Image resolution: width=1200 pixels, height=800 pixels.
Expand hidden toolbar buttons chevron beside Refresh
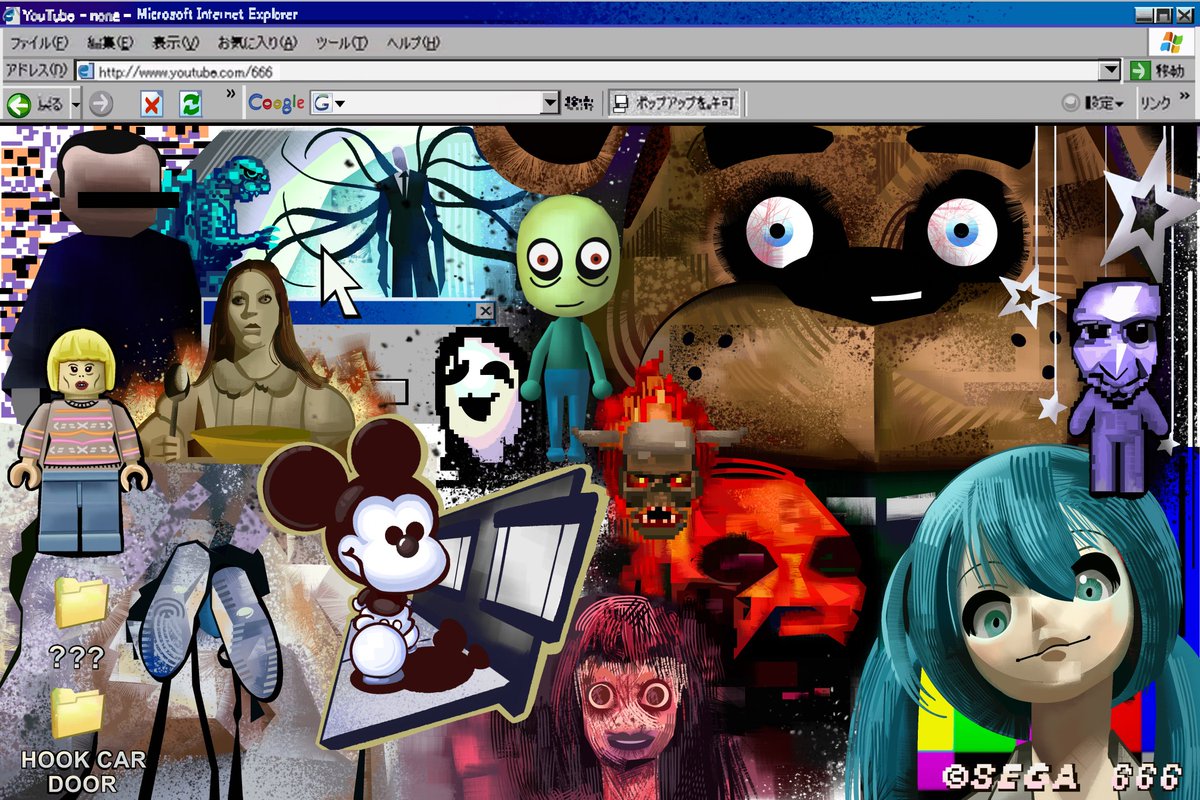coord(231,95)
